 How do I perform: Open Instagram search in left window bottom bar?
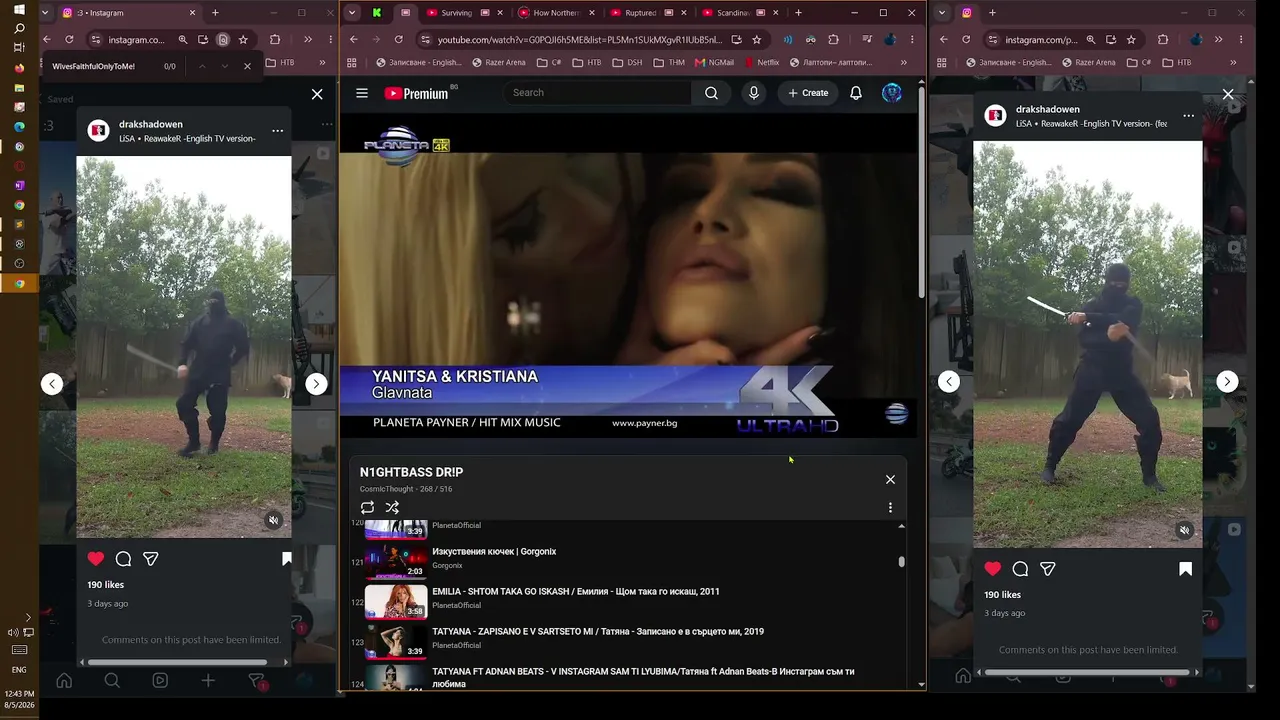point(112,681)
